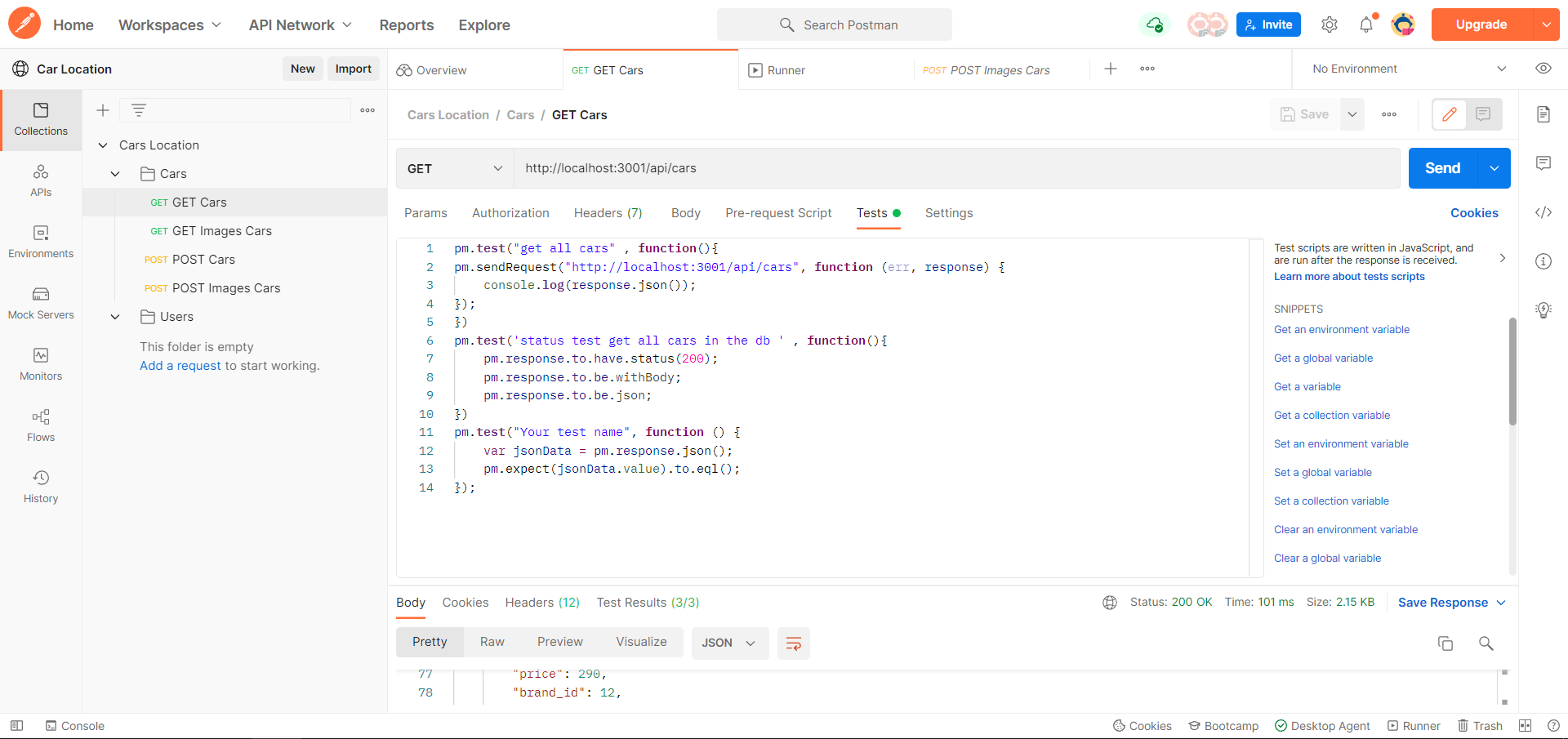
Task: Open the related collections lightbulb icon
Action: point(1543,310)
